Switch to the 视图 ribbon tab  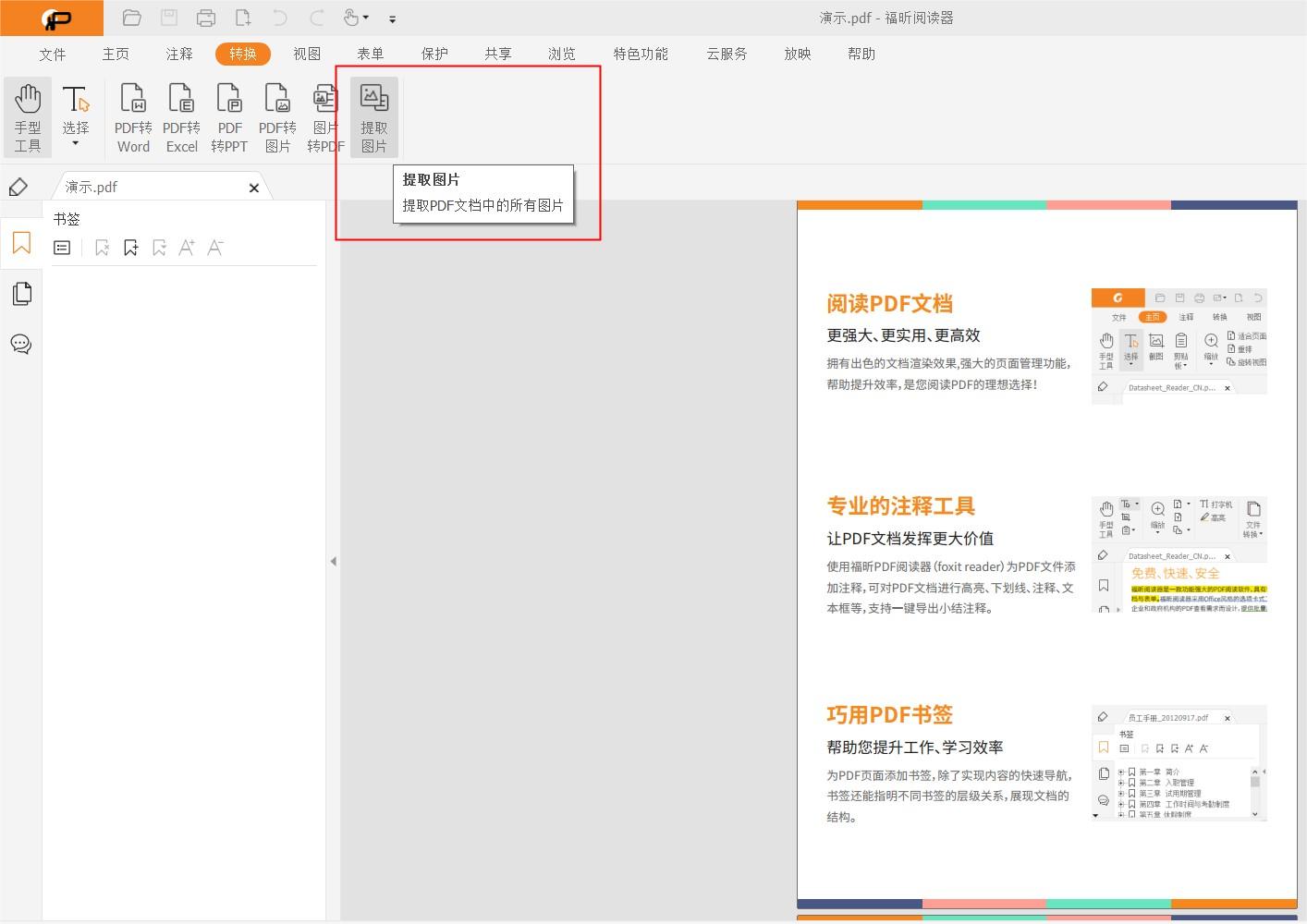(306, 54)
